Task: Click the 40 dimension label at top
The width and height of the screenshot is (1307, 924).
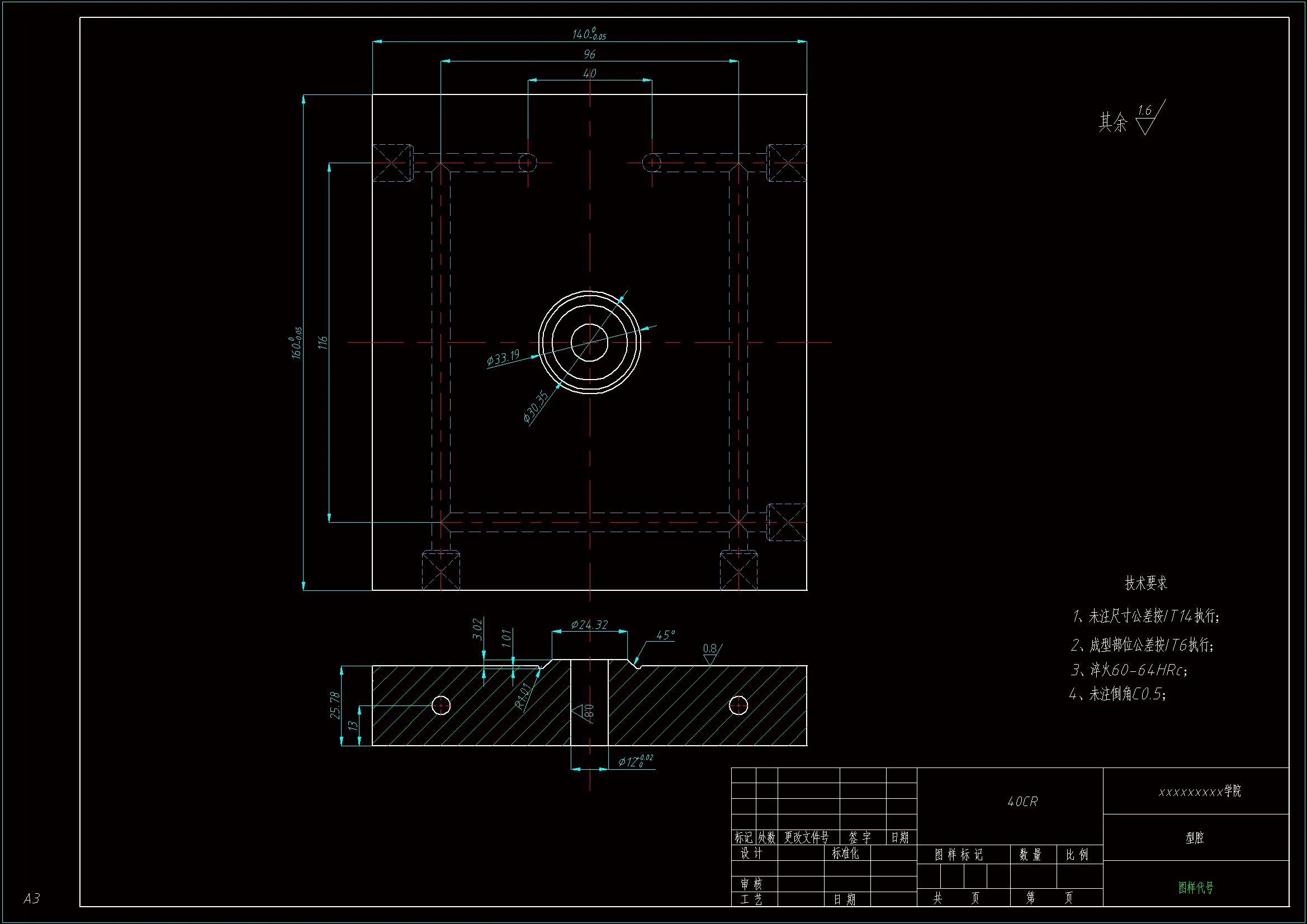Action: point(589,73)
